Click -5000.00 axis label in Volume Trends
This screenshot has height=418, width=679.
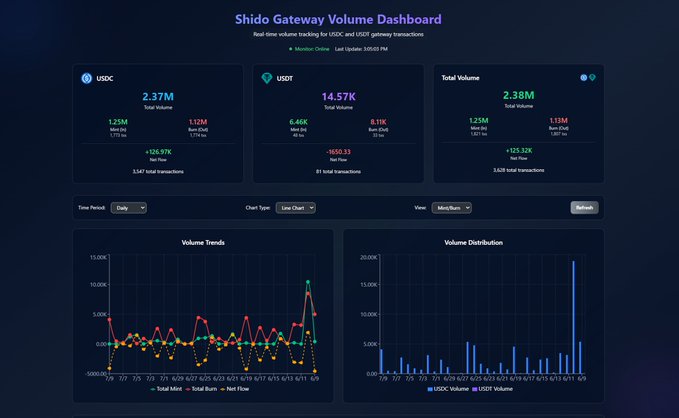97,373
